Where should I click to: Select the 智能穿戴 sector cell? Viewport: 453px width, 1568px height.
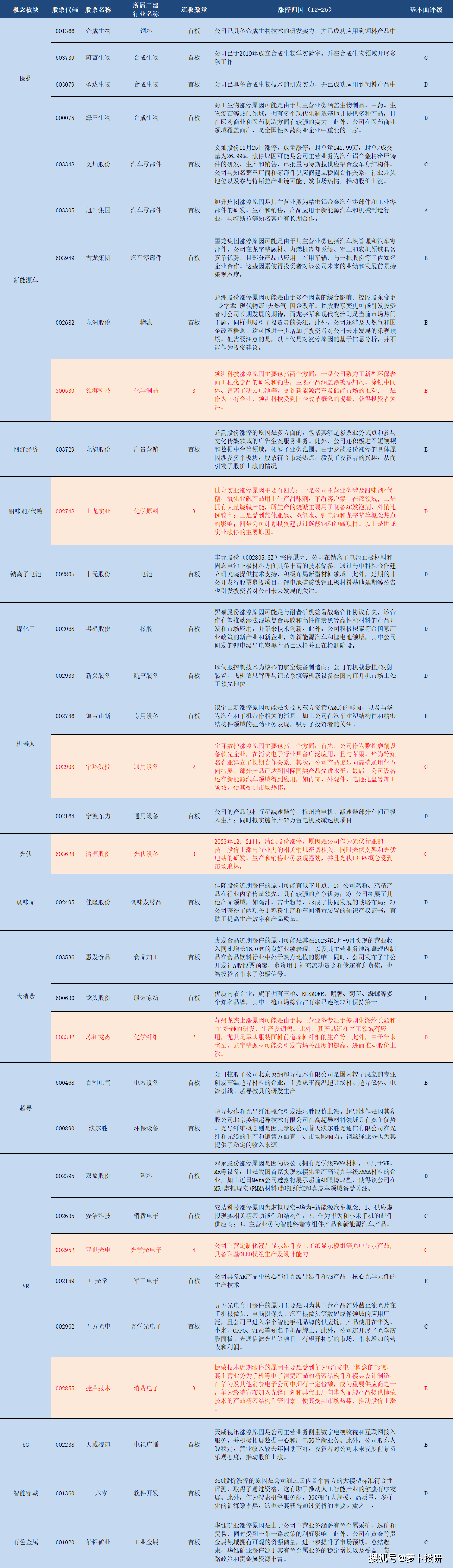(26, 1493)
